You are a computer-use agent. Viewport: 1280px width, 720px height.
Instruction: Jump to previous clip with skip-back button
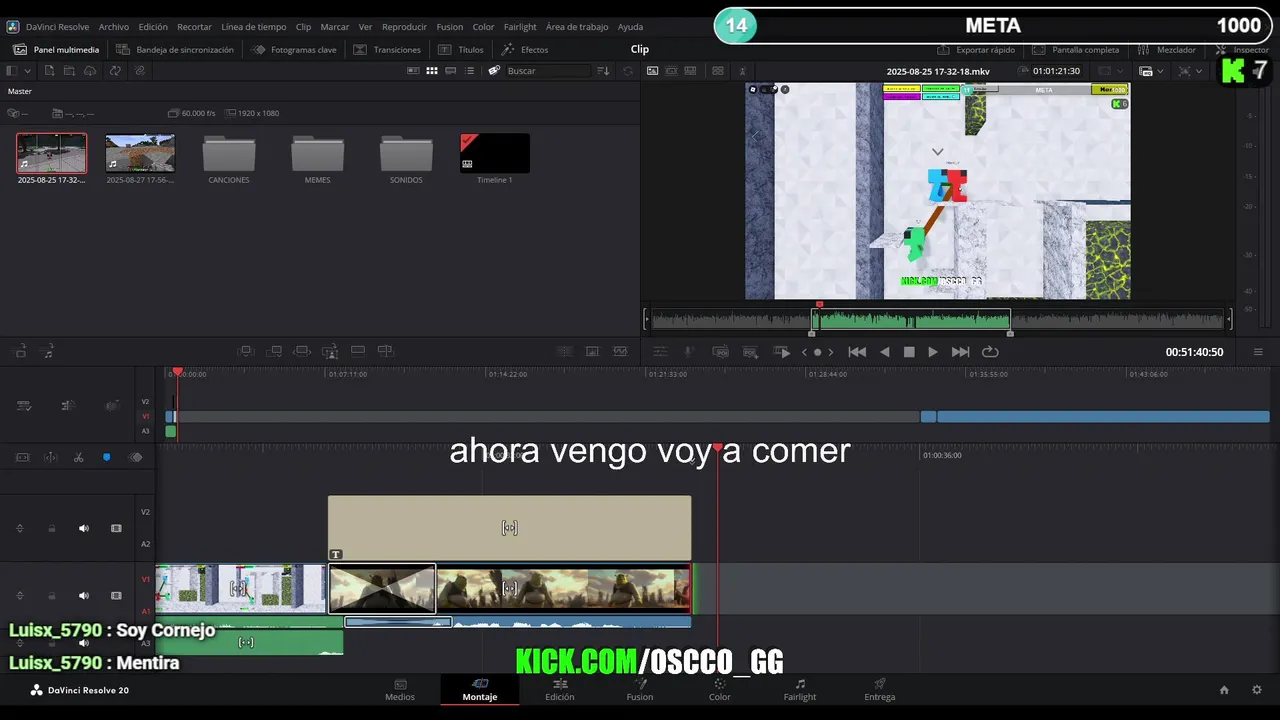[x=857, y=352]
